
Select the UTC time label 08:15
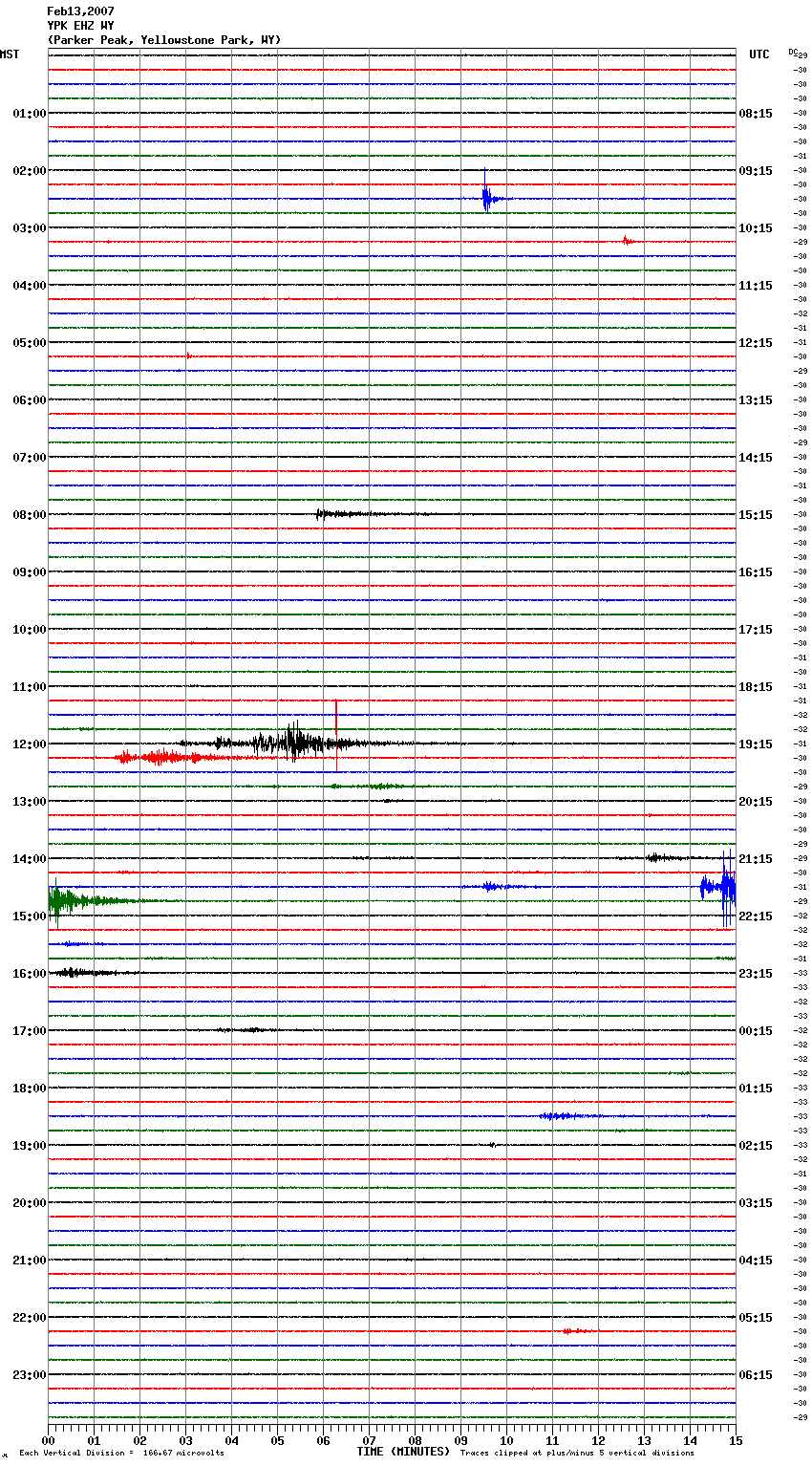click(x=756, y=114)
